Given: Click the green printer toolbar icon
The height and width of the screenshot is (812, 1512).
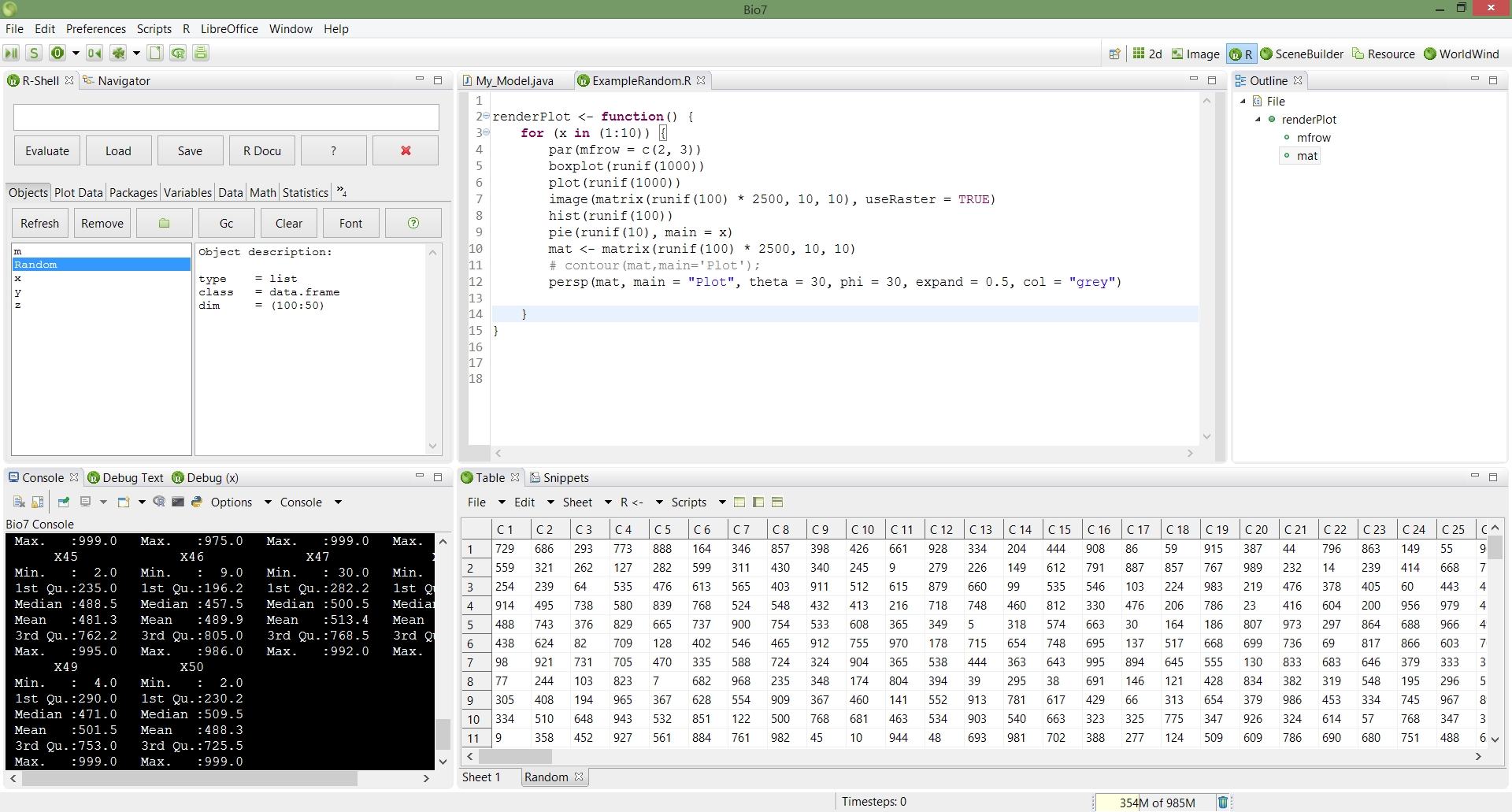Looking at the screenshot, I should tap(201, 54).
